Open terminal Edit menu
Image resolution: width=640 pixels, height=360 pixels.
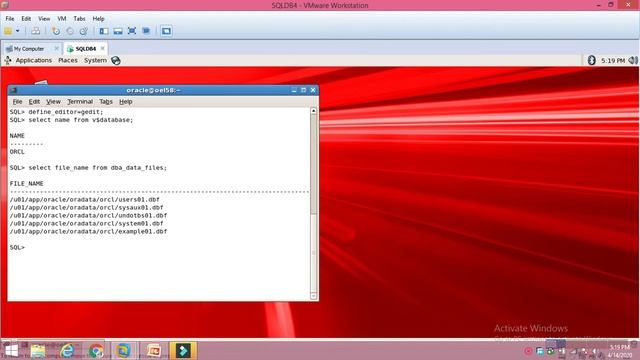pos(34,102)
